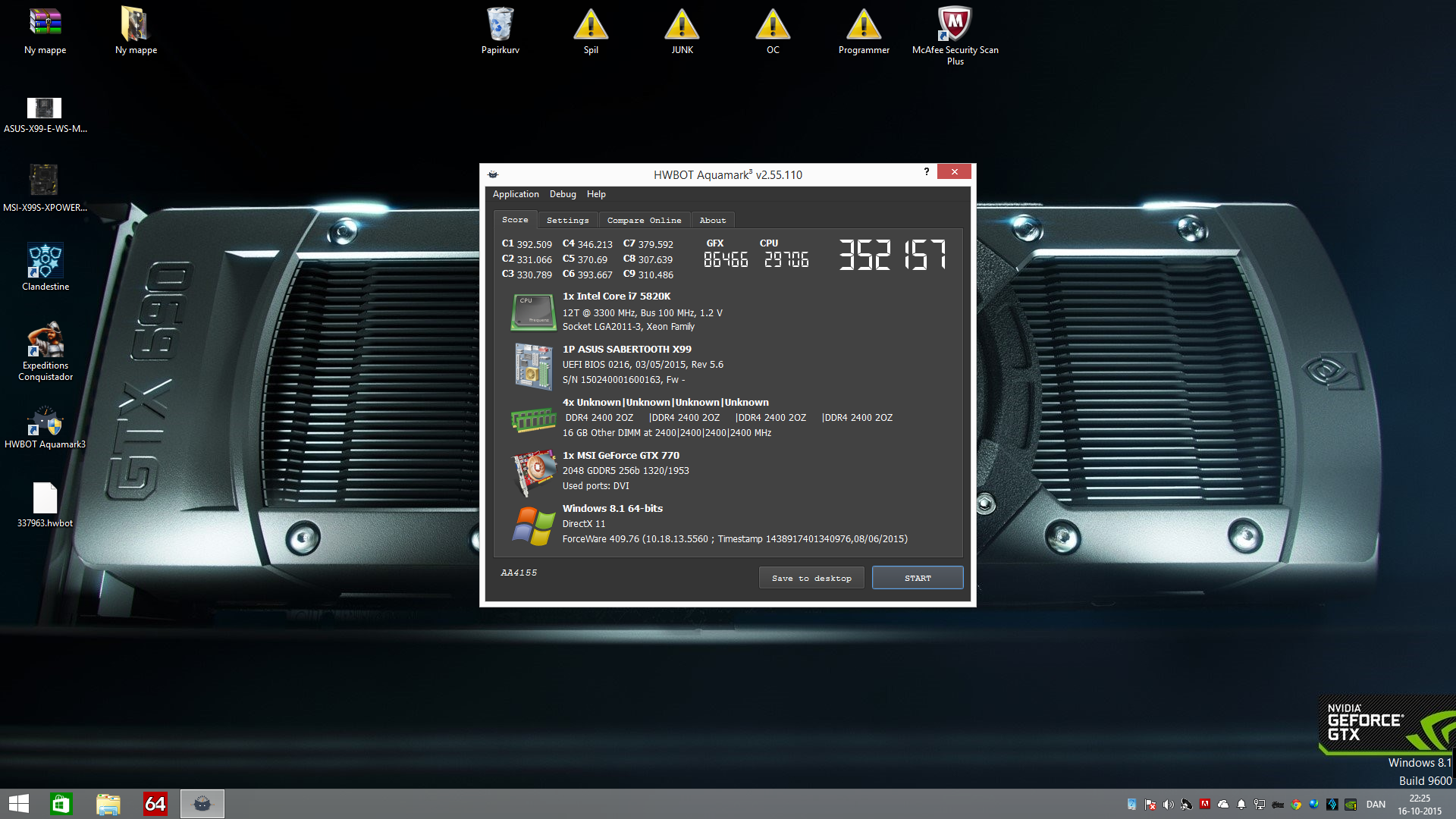Click the Adobe tray icon
Image resolution: width=1456 pixels, height=819 pixels.
tap(1205, 804)
